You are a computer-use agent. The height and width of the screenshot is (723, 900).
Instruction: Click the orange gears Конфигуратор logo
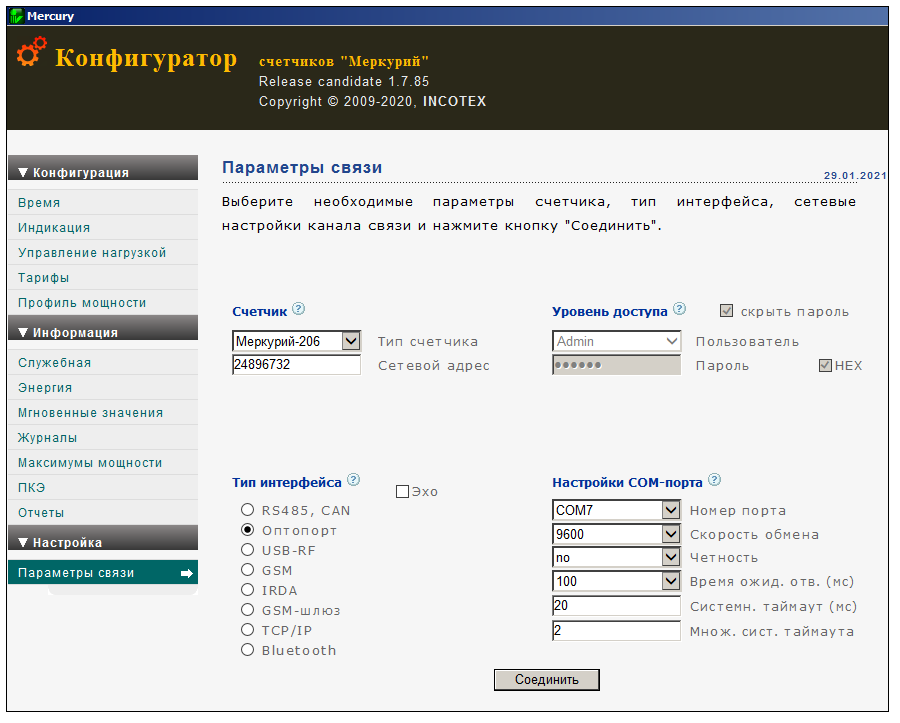pos(31,52)
